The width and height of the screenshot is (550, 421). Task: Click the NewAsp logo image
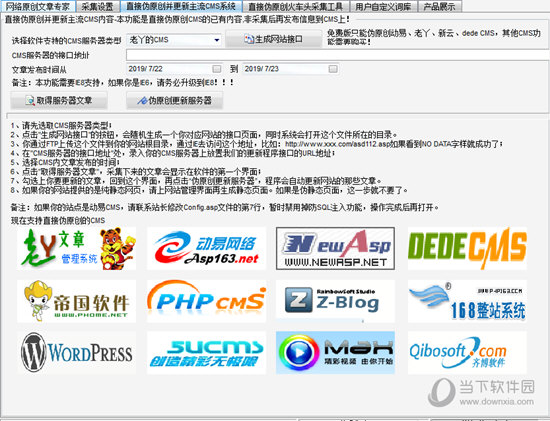point(335,248)
